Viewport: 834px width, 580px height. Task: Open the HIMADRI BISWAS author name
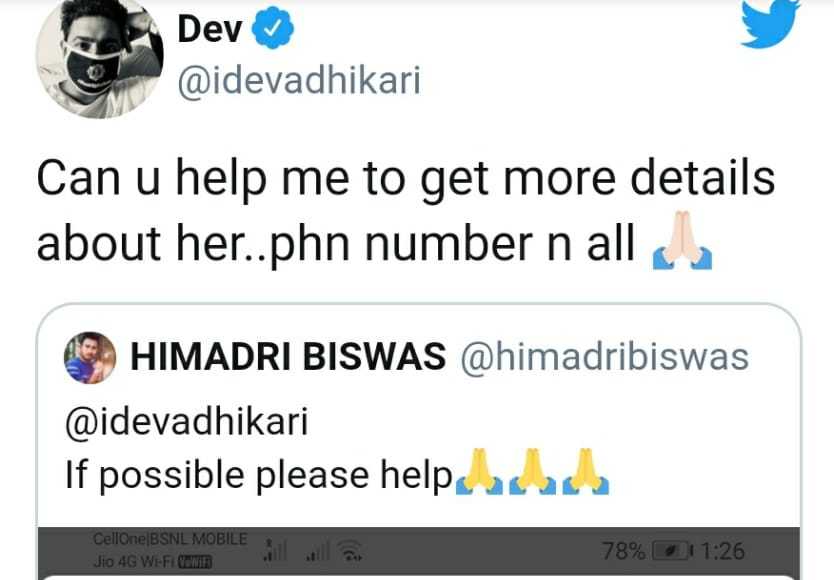click(288, 357)
